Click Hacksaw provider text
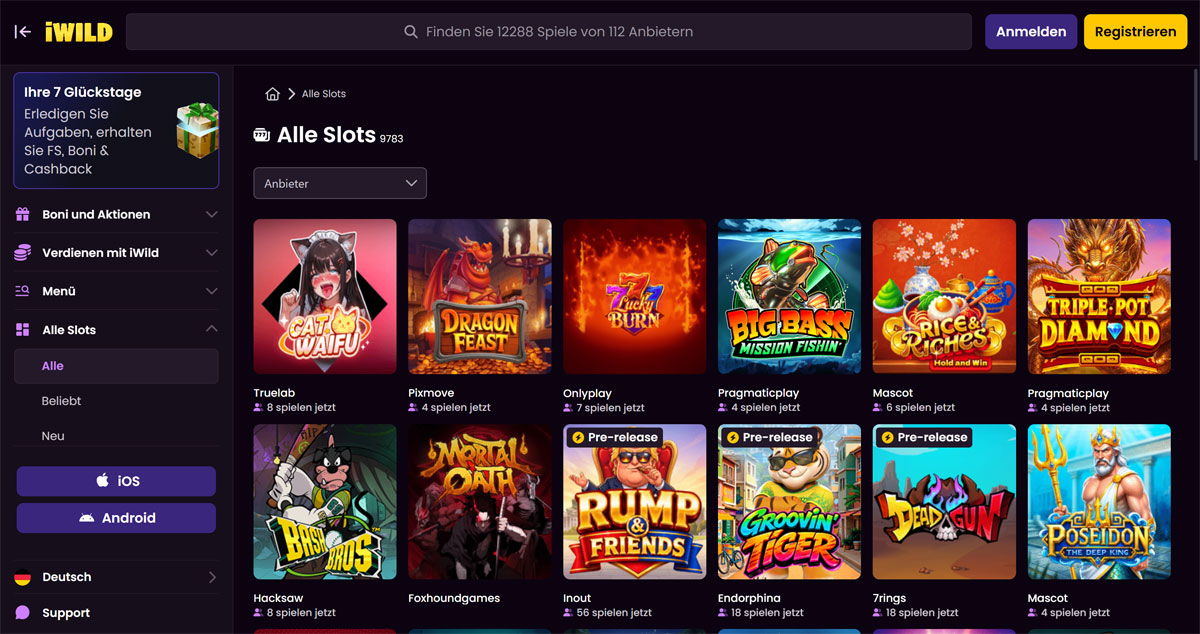The image size is (1200, 634). coord(278,598)
